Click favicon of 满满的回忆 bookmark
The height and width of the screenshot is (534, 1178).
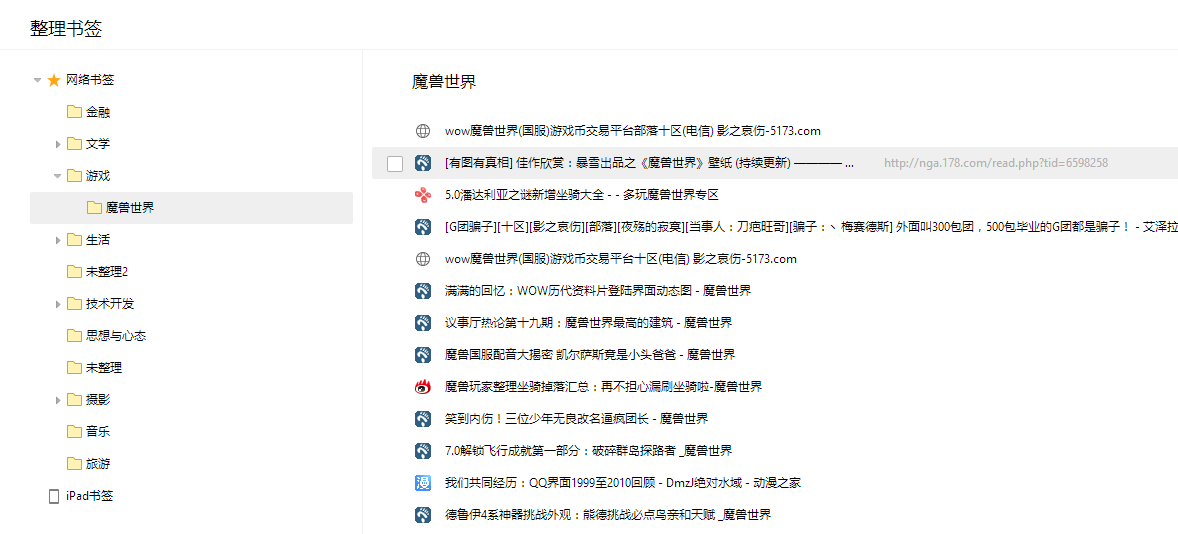click(422, 291)
